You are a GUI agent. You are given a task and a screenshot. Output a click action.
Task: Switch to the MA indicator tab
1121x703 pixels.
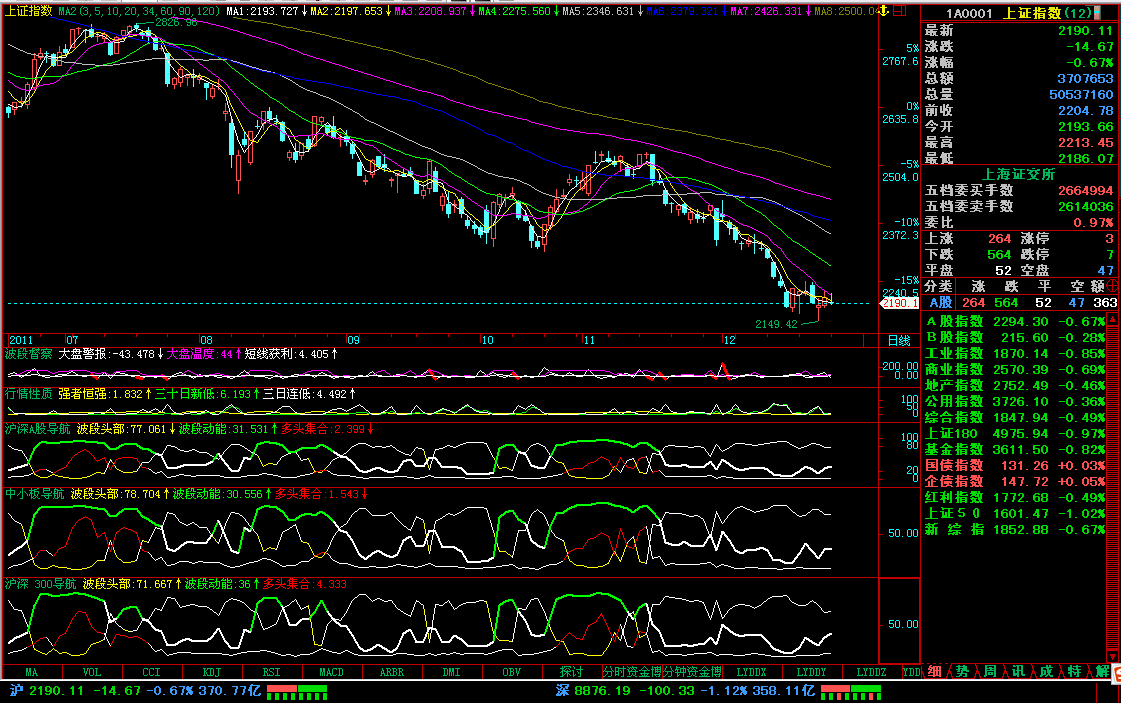click(31, 672)
